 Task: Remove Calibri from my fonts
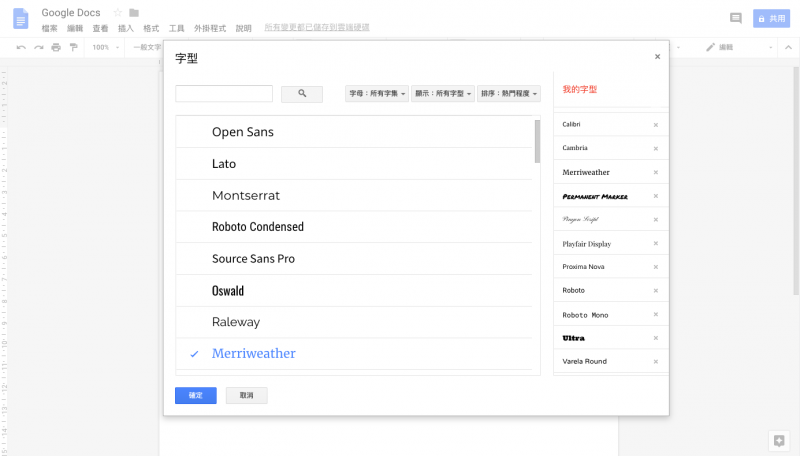click(x=656, y=125)
